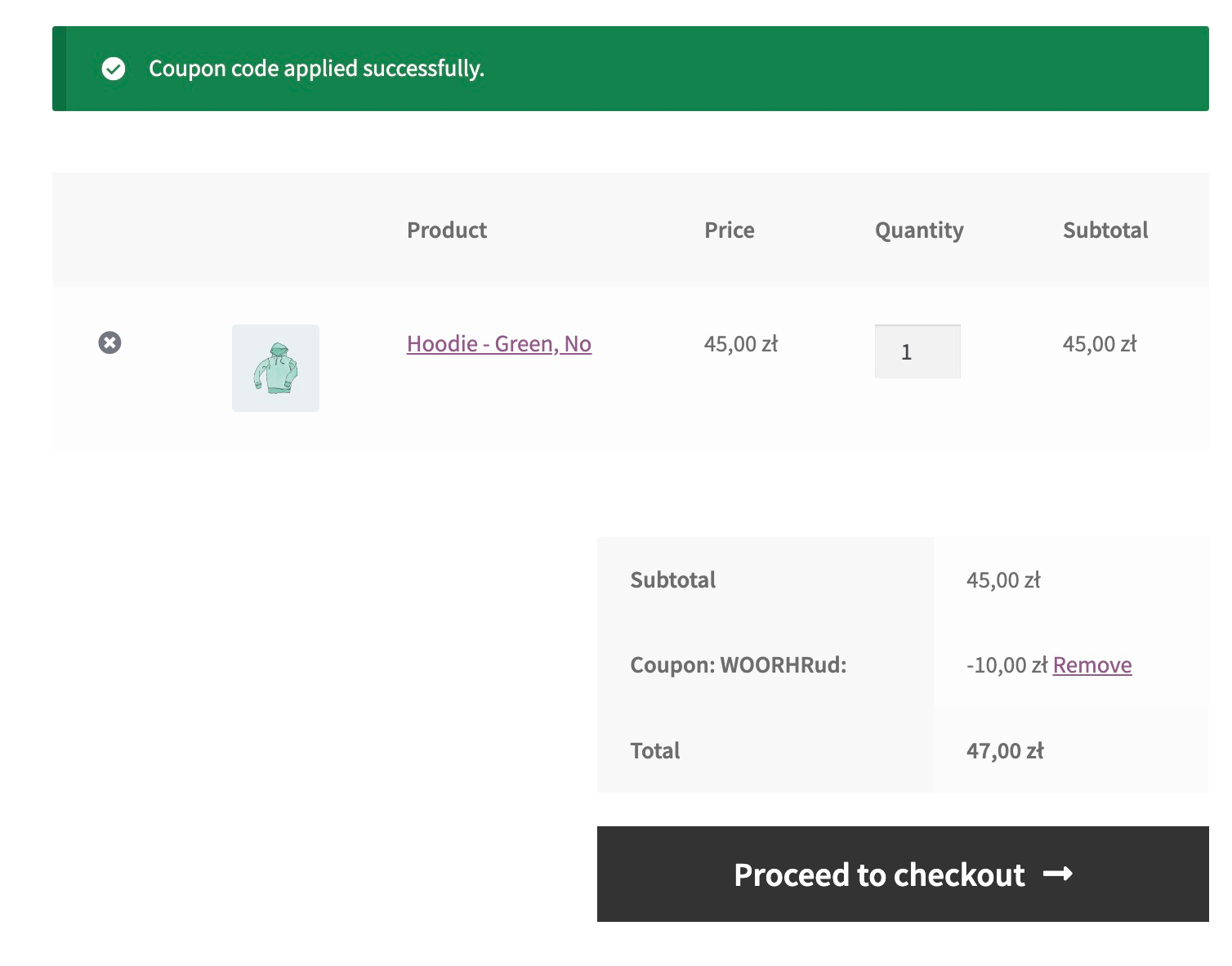Click the arrow icon on checkout button
This screenshot has width=1232, height=966.
pos(1058,874)
